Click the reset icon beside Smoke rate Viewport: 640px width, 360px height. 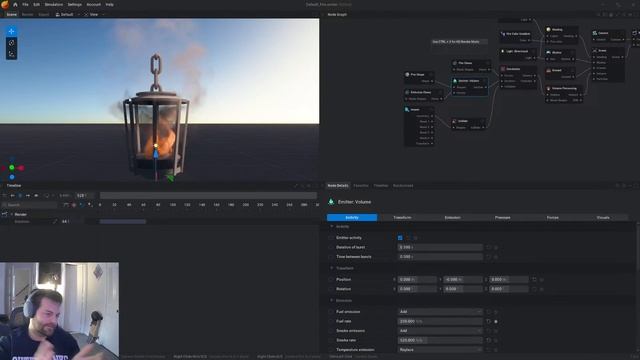(x=488, y=340)
